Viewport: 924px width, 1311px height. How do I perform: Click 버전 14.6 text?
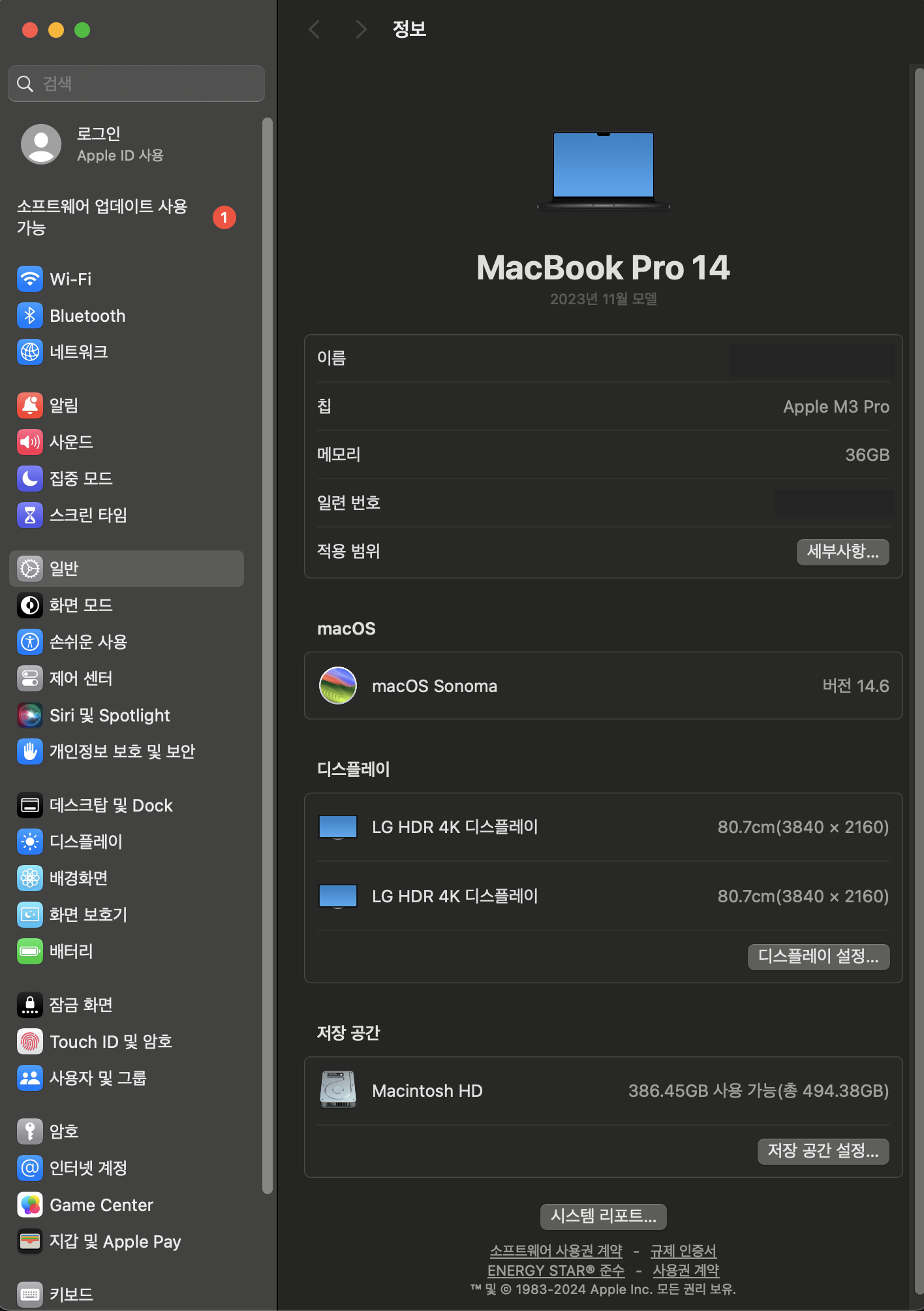pyautogui.click(x=855, y=686)
